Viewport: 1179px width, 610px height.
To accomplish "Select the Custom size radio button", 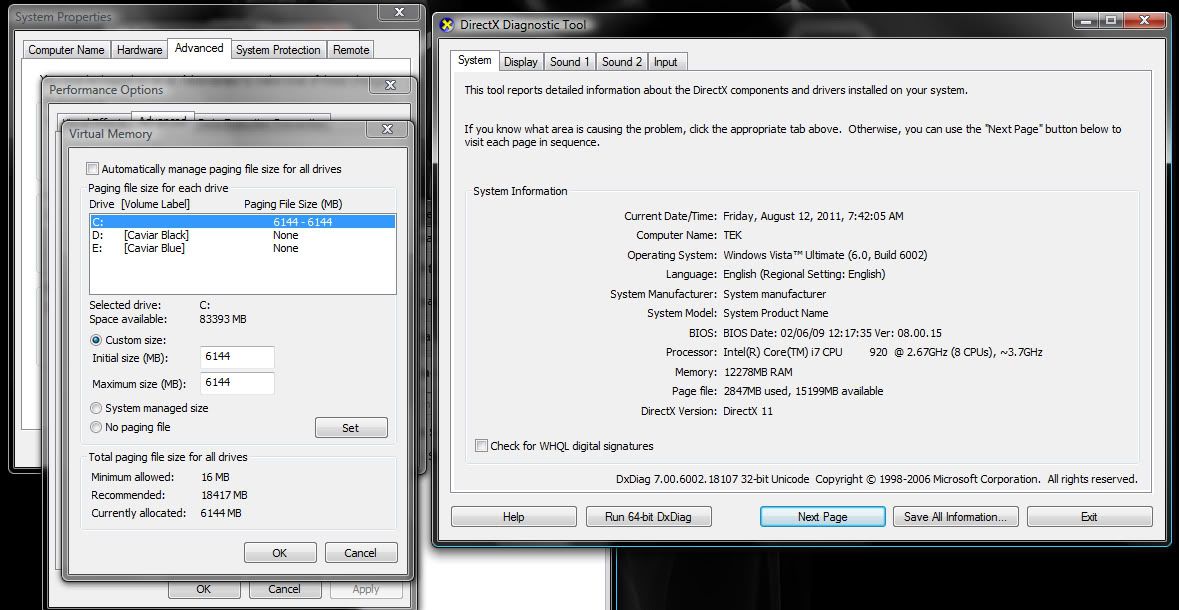I will [x=96, y=340].
